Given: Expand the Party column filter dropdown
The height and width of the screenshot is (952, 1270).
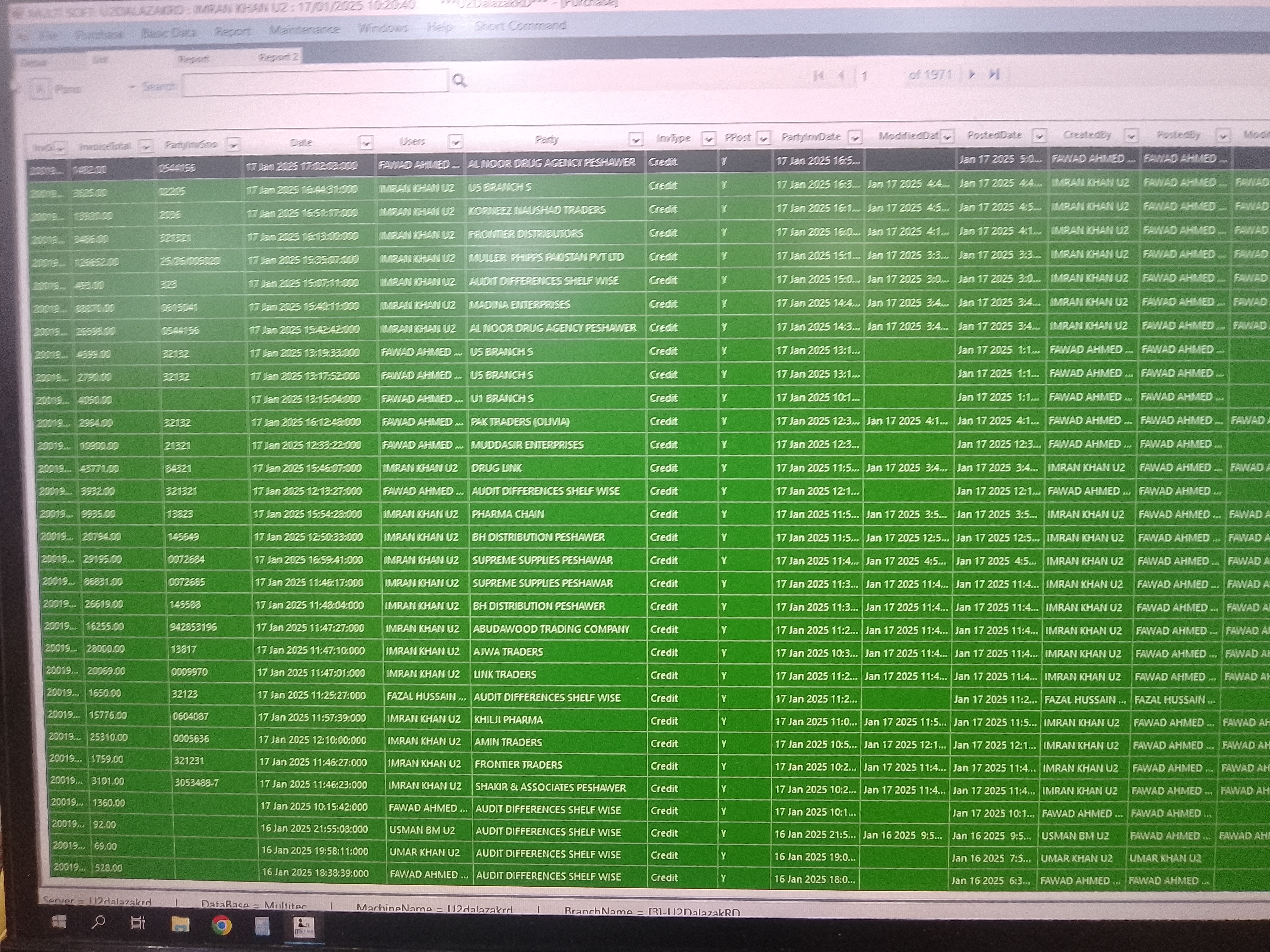Looking at the screenshot, I should 636,139.
